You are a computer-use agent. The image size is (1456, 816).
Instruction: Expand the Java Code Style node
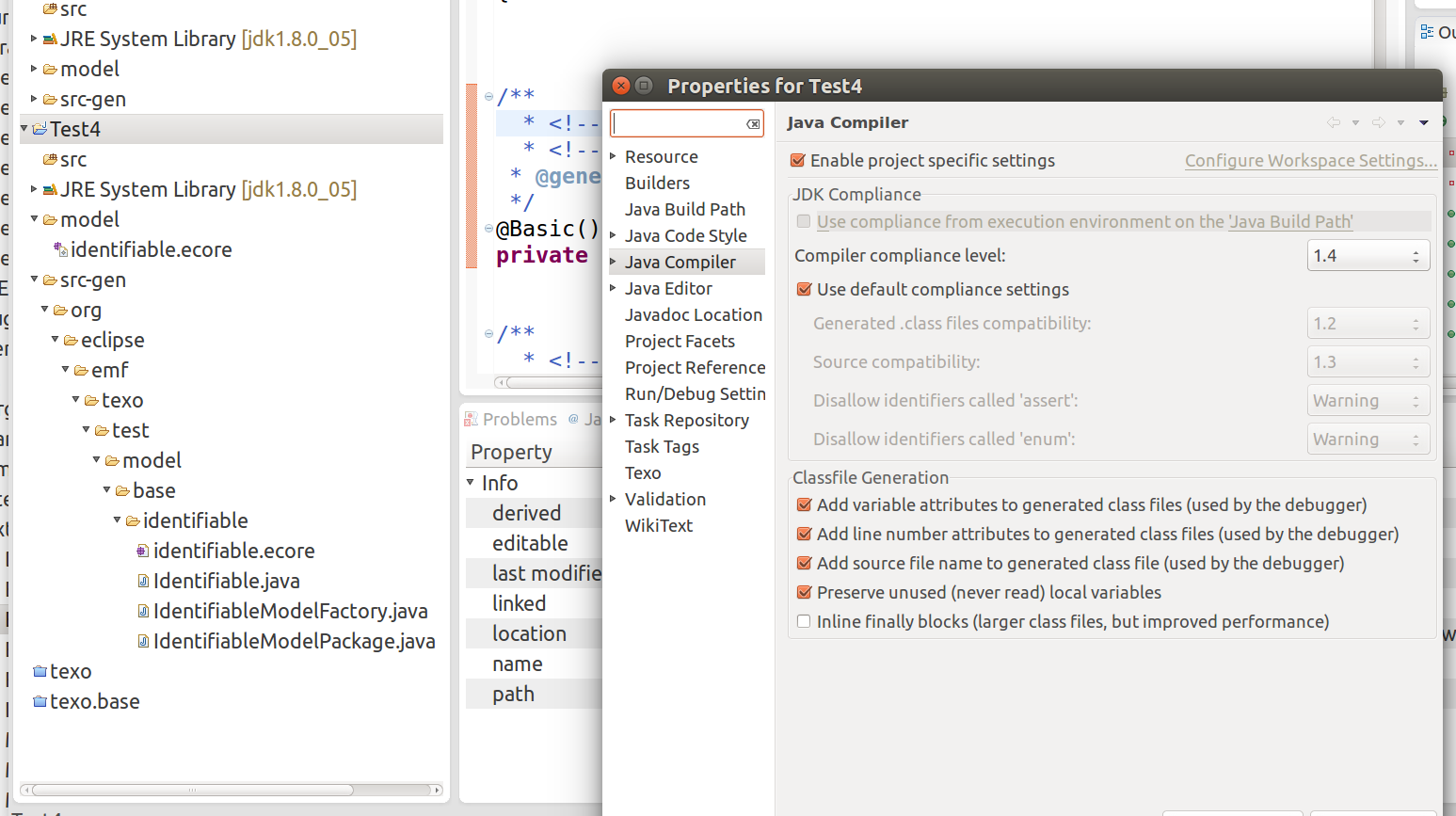(614, 235)
